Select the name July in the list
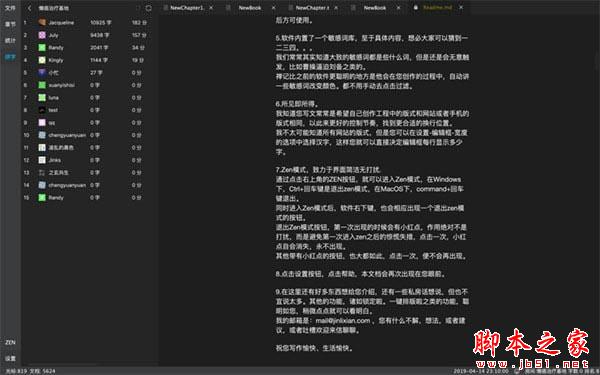 tap(54, 35)
